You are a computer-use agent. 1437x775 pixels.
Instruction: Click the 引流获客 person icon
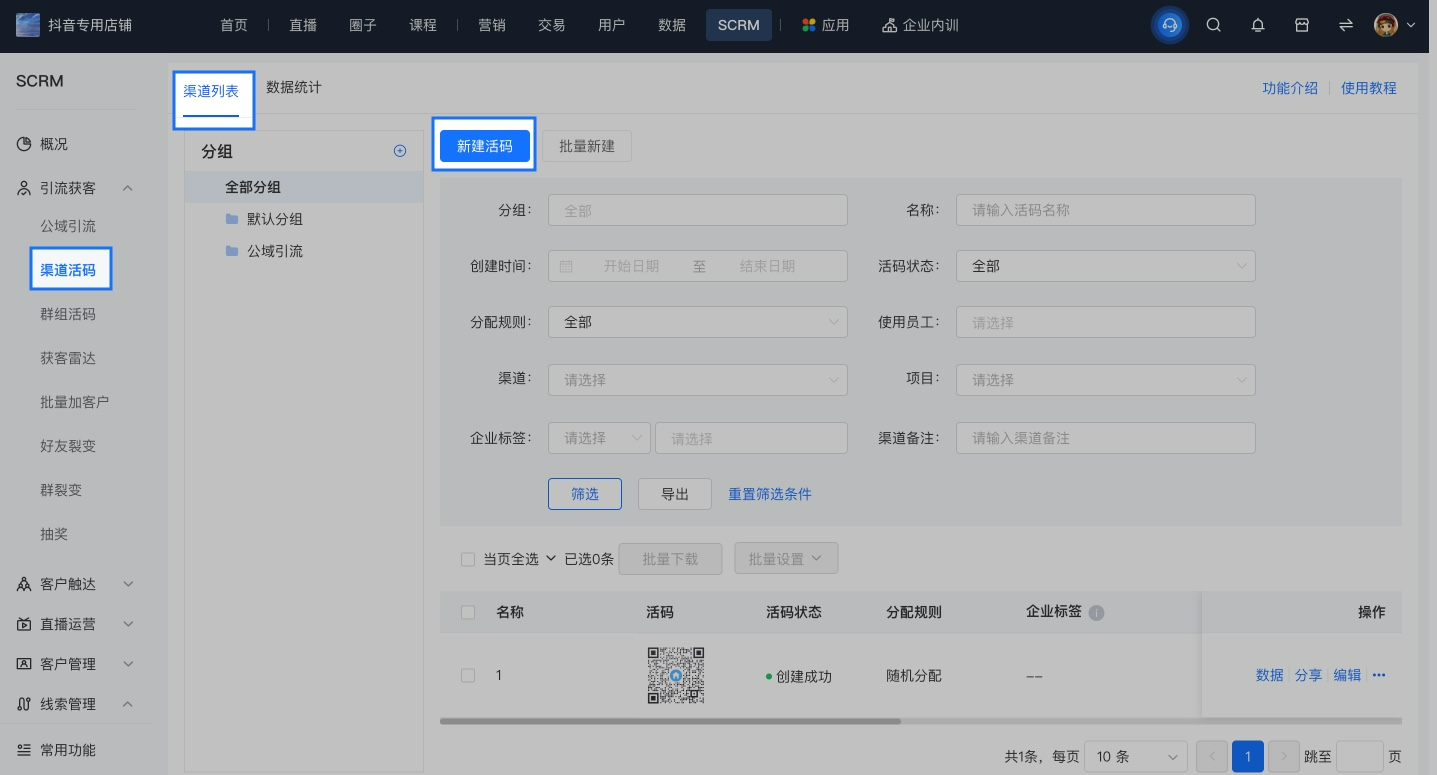point(24,188)
